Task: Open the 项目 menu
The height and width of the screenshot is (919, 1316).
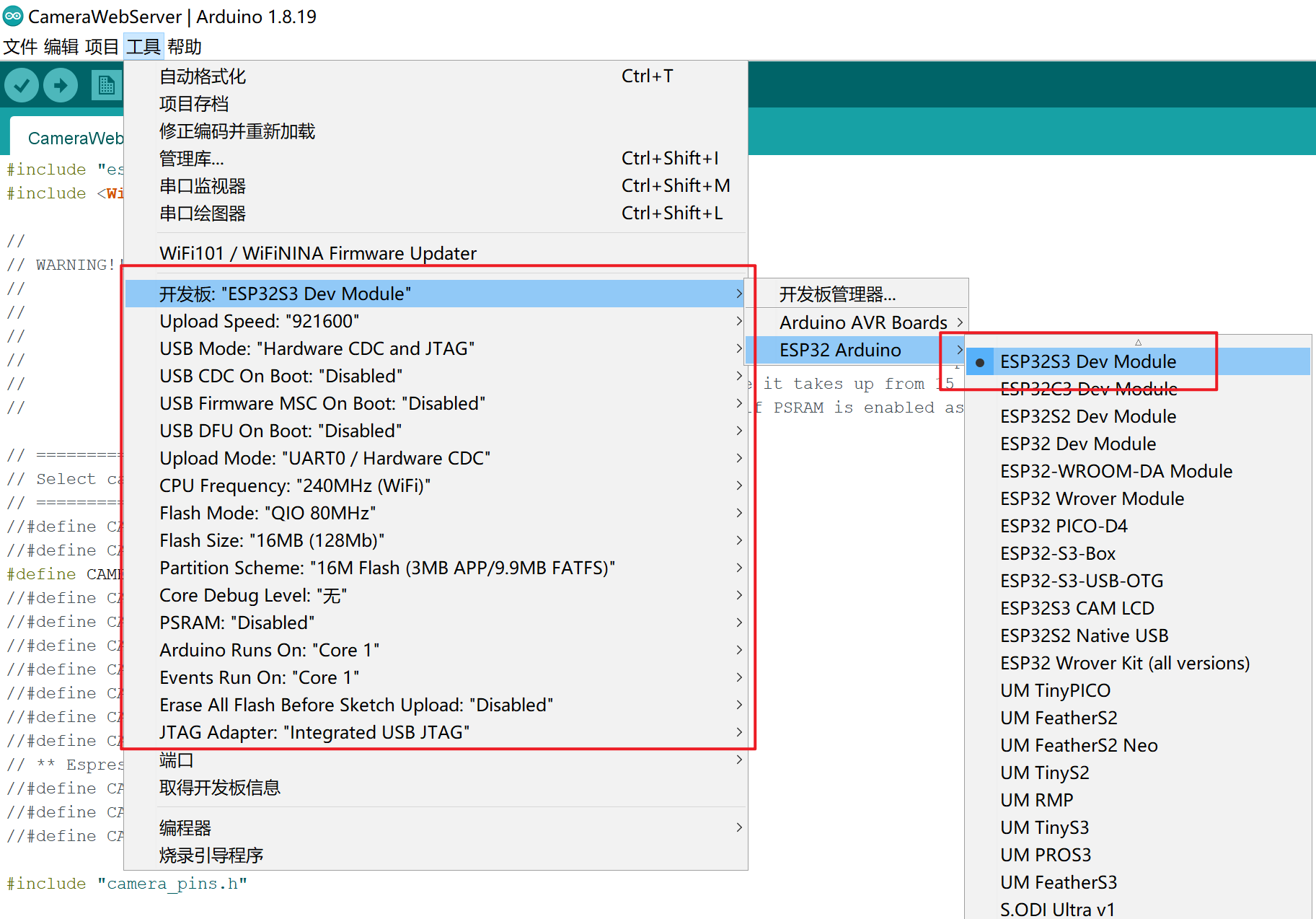Action: [102, 47]
